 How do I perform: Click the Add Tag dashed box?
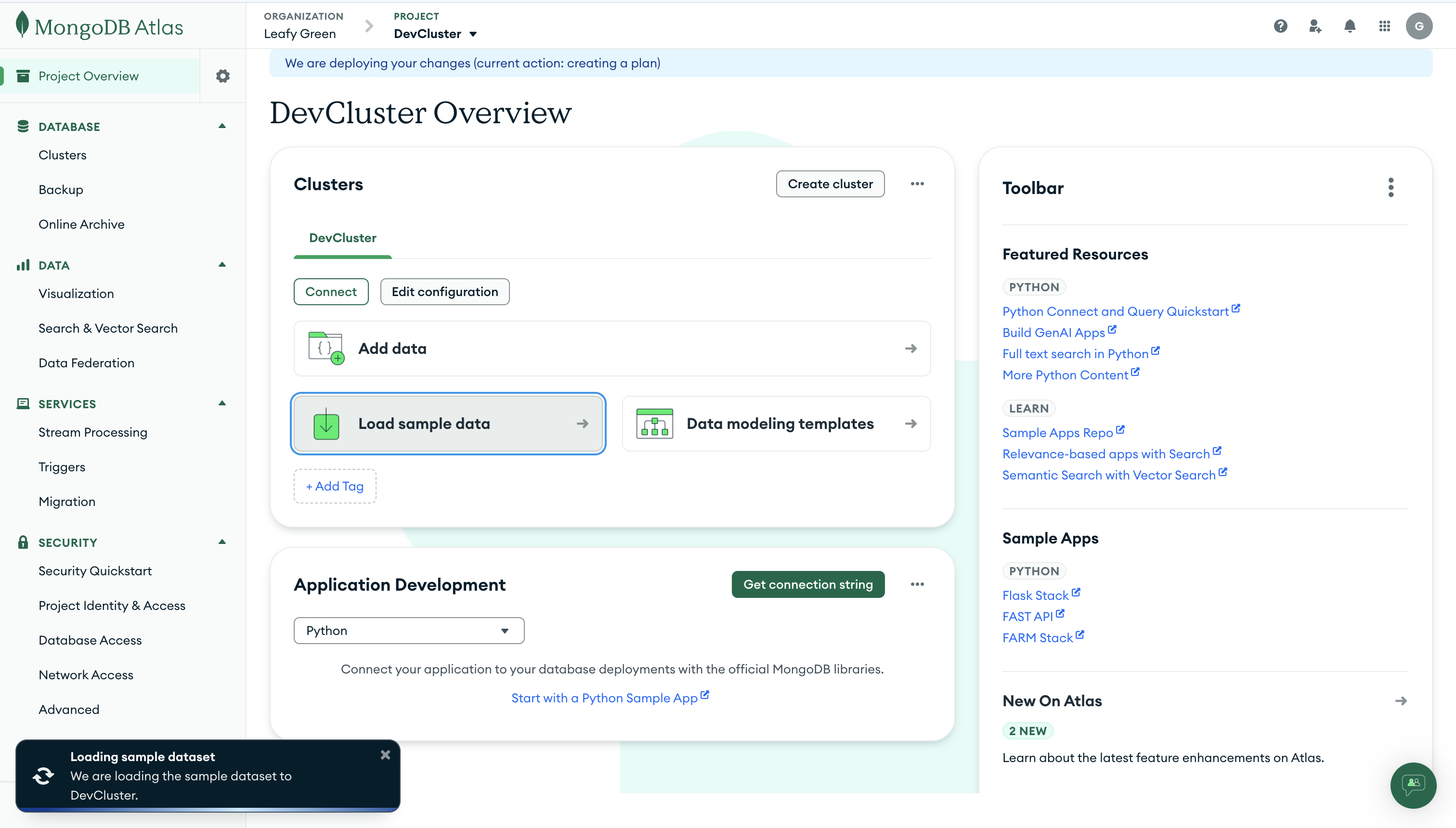coord(335,486)
